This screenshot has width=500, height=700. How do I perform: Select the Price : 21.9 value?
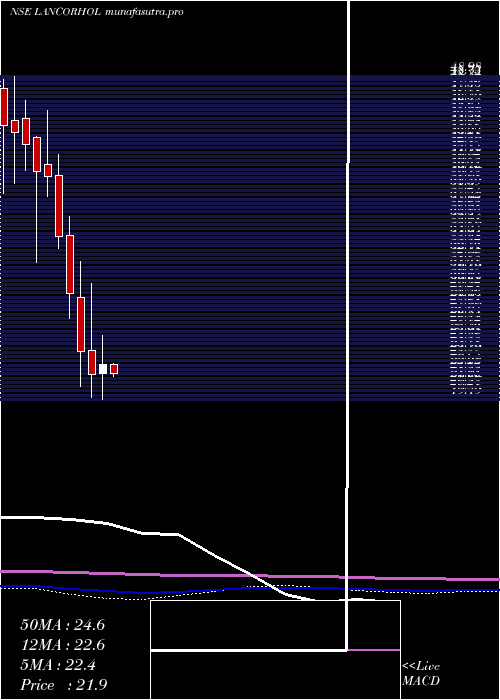(63, 685)
